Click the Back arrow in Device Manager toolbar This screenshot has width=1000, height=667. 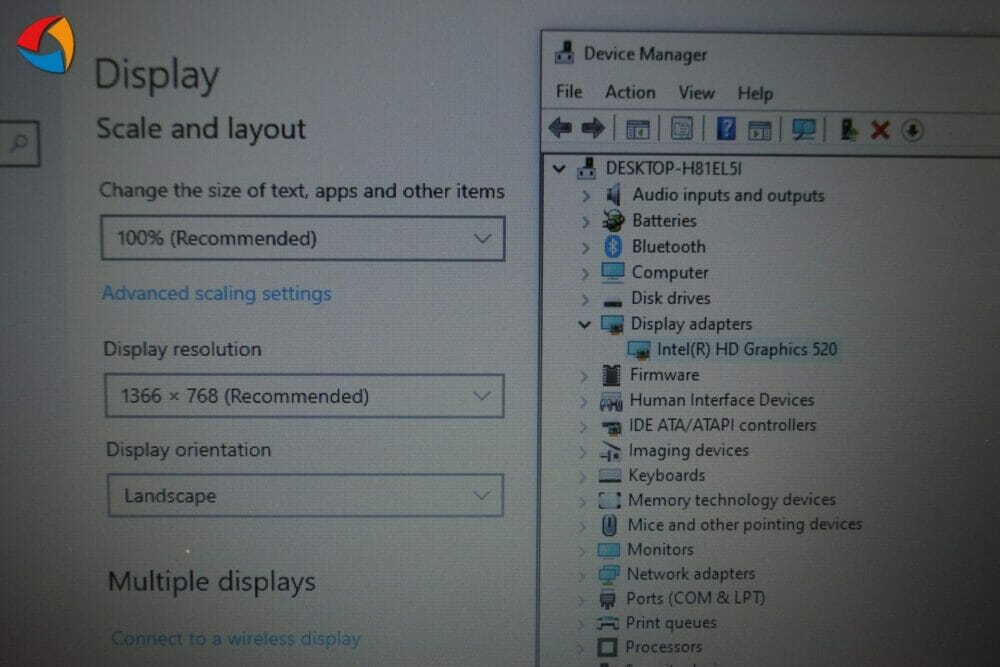pos(560,128)
